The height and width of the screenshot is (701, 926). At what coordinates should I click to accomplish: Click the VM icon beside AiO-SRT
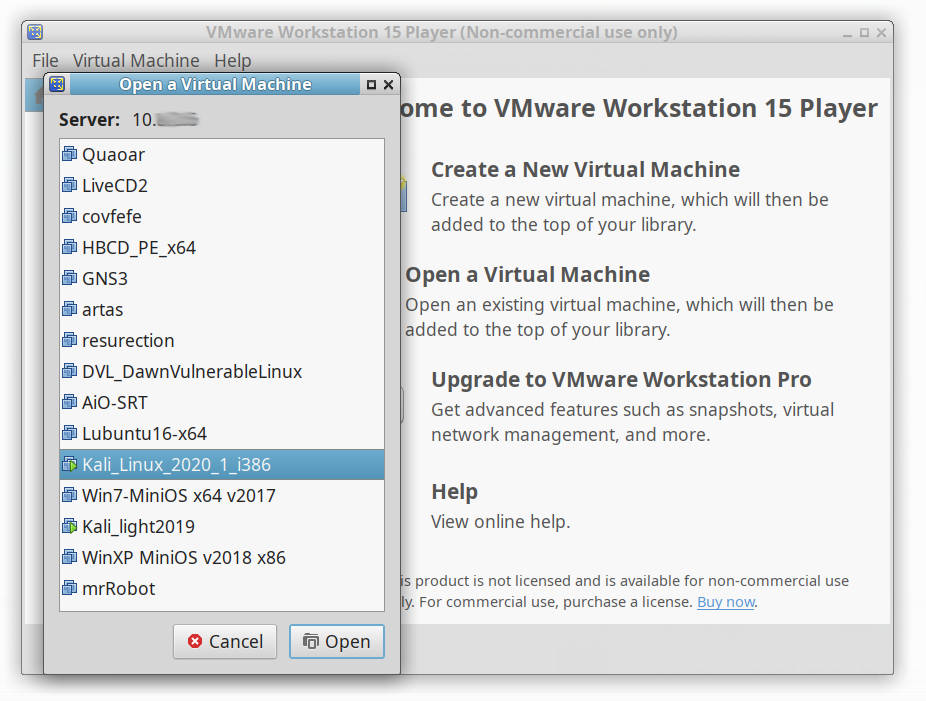70,402
